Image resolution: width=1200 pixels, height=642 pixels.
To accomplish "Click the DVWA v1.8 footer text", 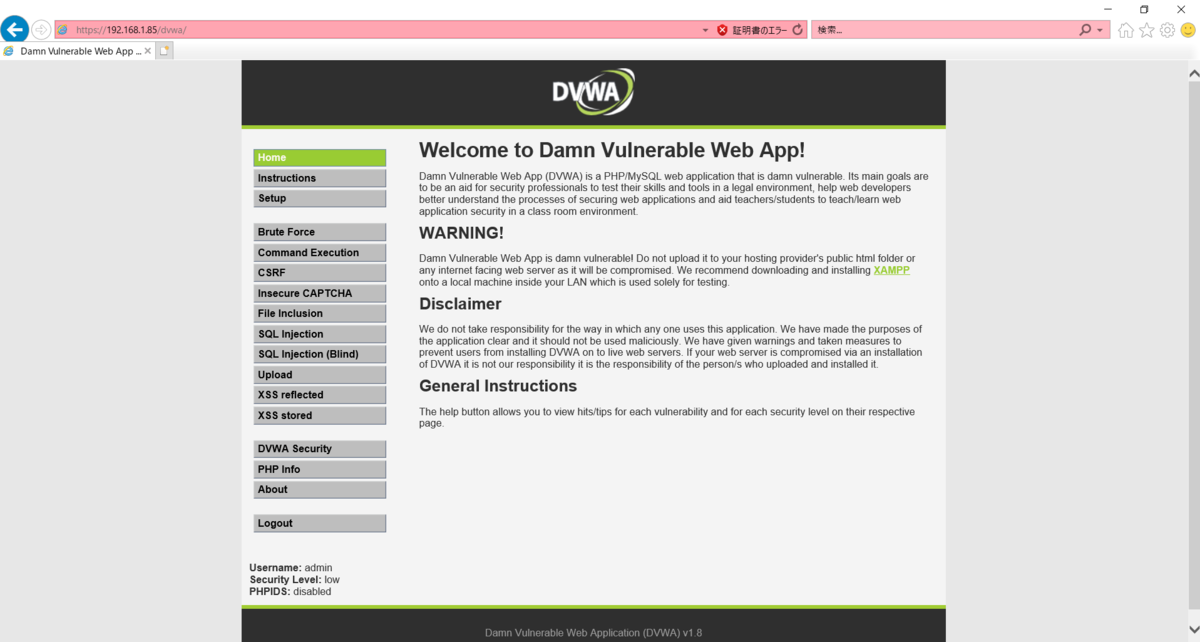I will tap(593, 632).
